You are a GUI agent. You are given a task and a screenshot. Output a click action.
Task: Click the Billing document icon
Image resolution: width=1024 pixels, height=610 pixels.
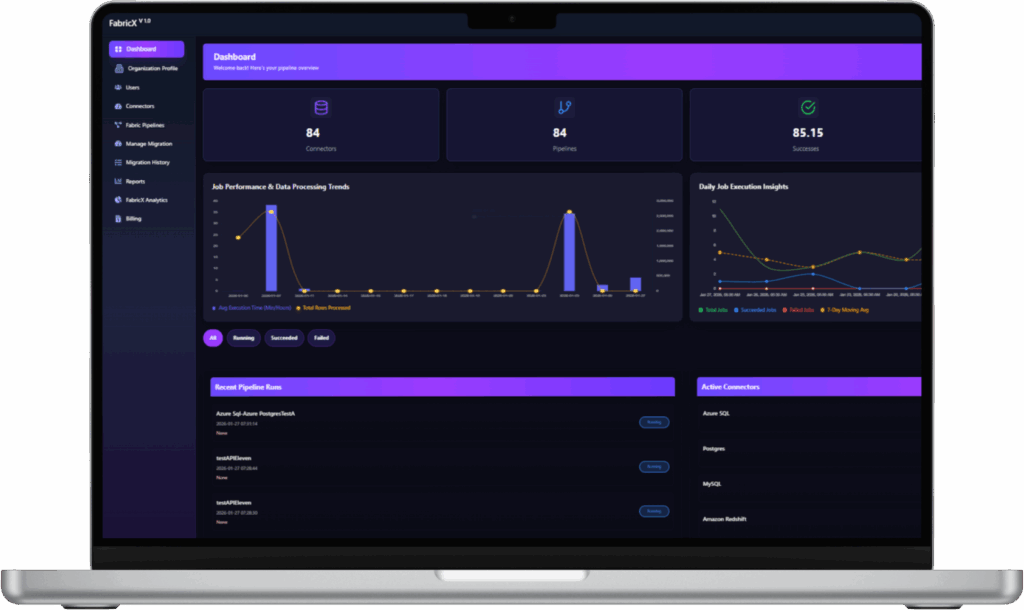[x=118, y=219]
